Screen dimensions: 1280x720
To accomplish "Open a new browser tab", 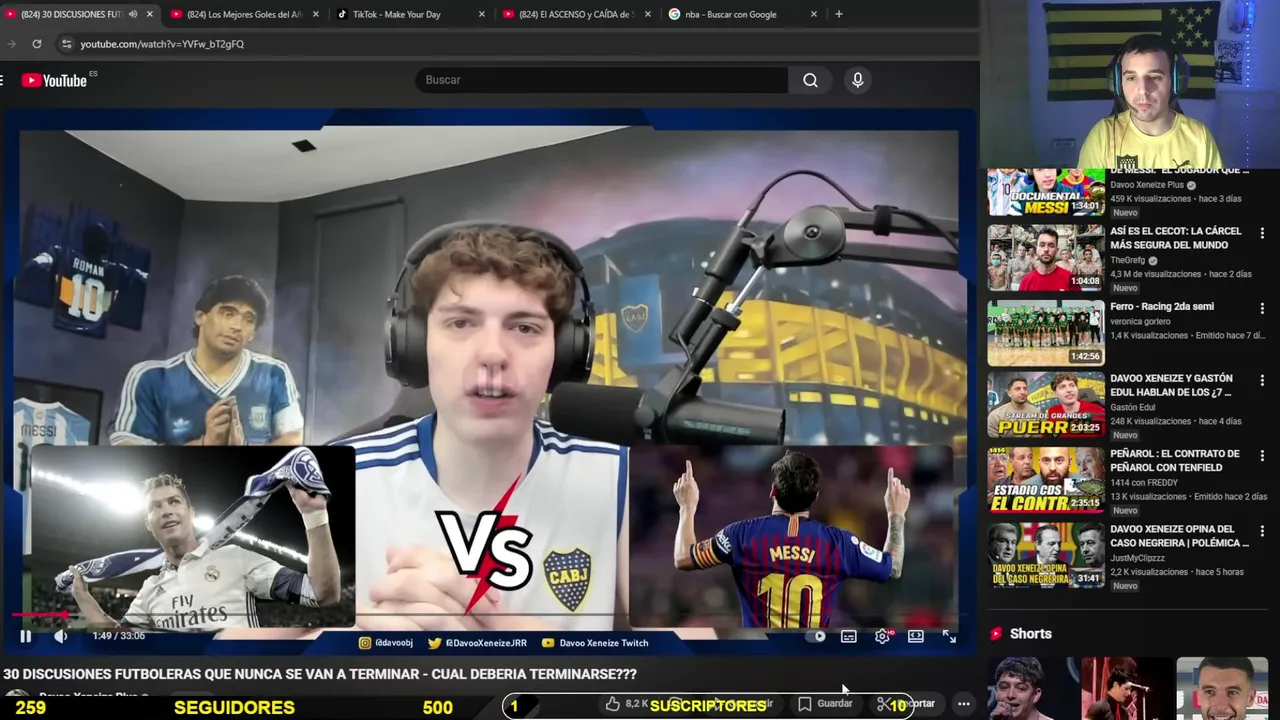I will pyautogui.click(x=838, y=14).
